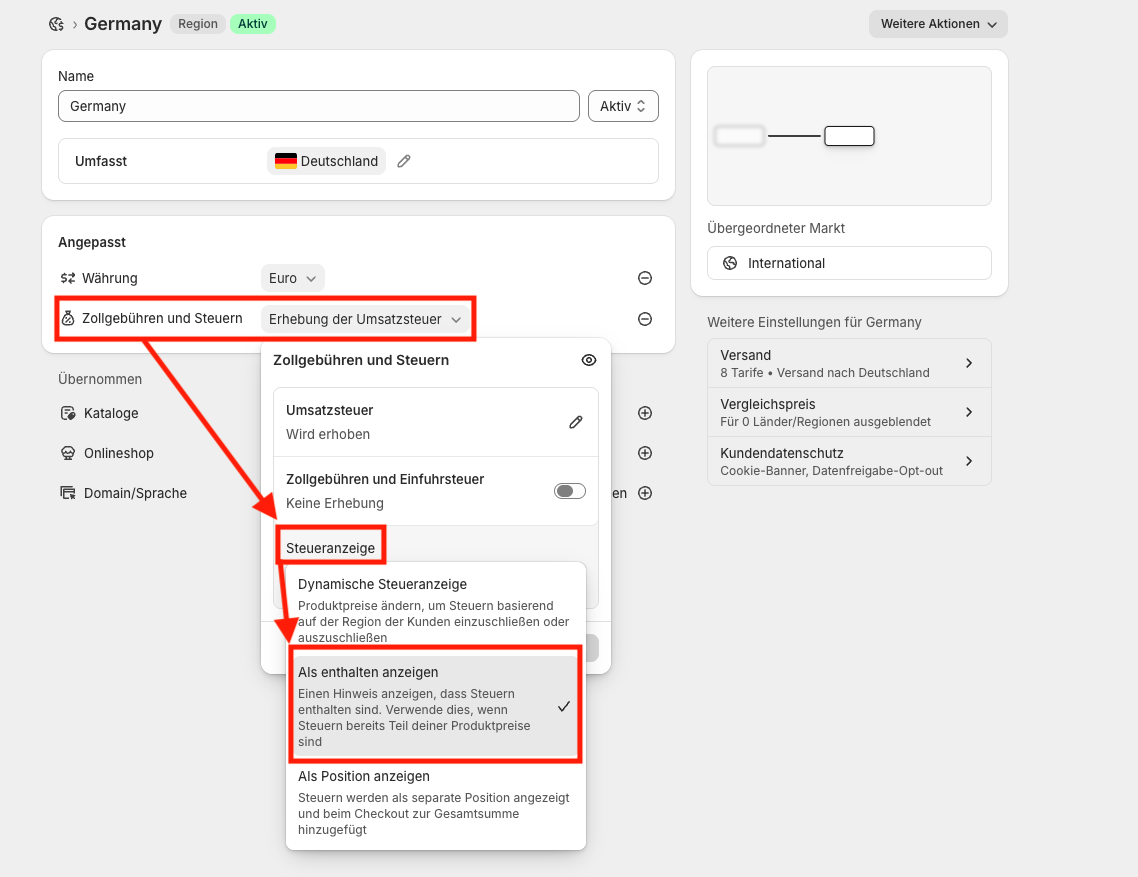
Task: Edit Umsatzsteuer using the pencil icon
Action: tap(576, 422)
